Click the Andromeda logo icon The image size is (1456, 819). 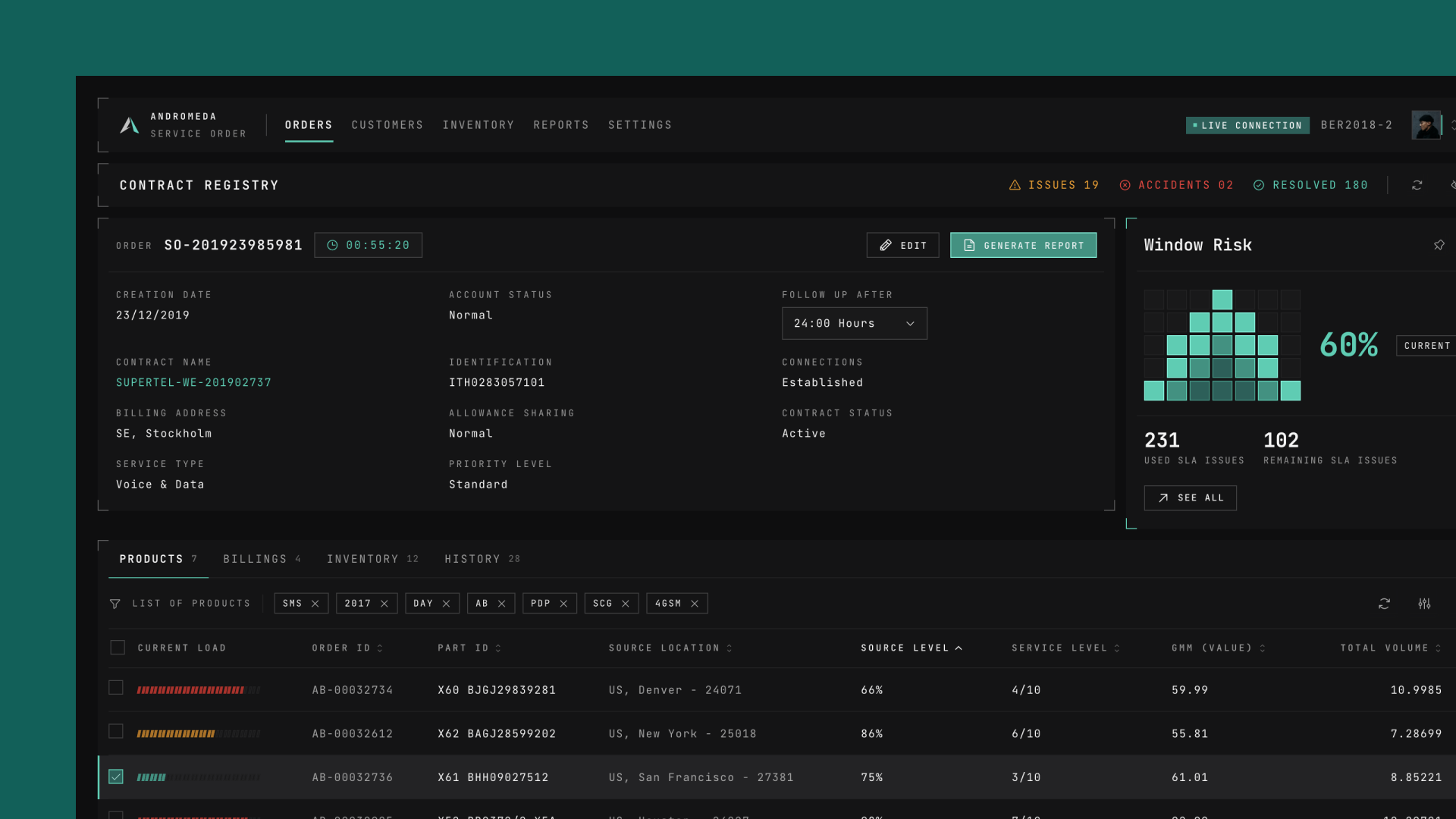130,125
